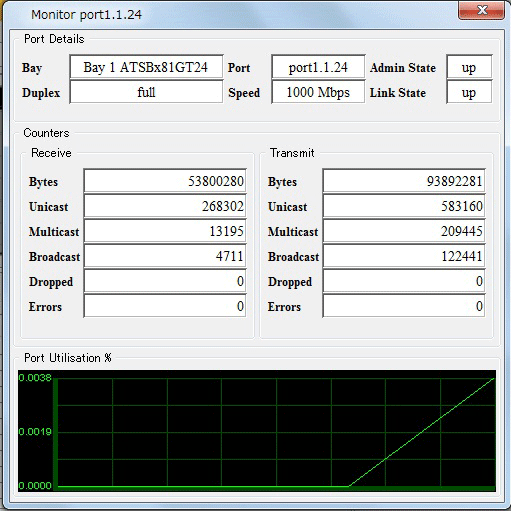Select Transmit Bytes counter 93892281
Image resolution: width=511 pixels, height=511 pixels.
pos(404,181)
